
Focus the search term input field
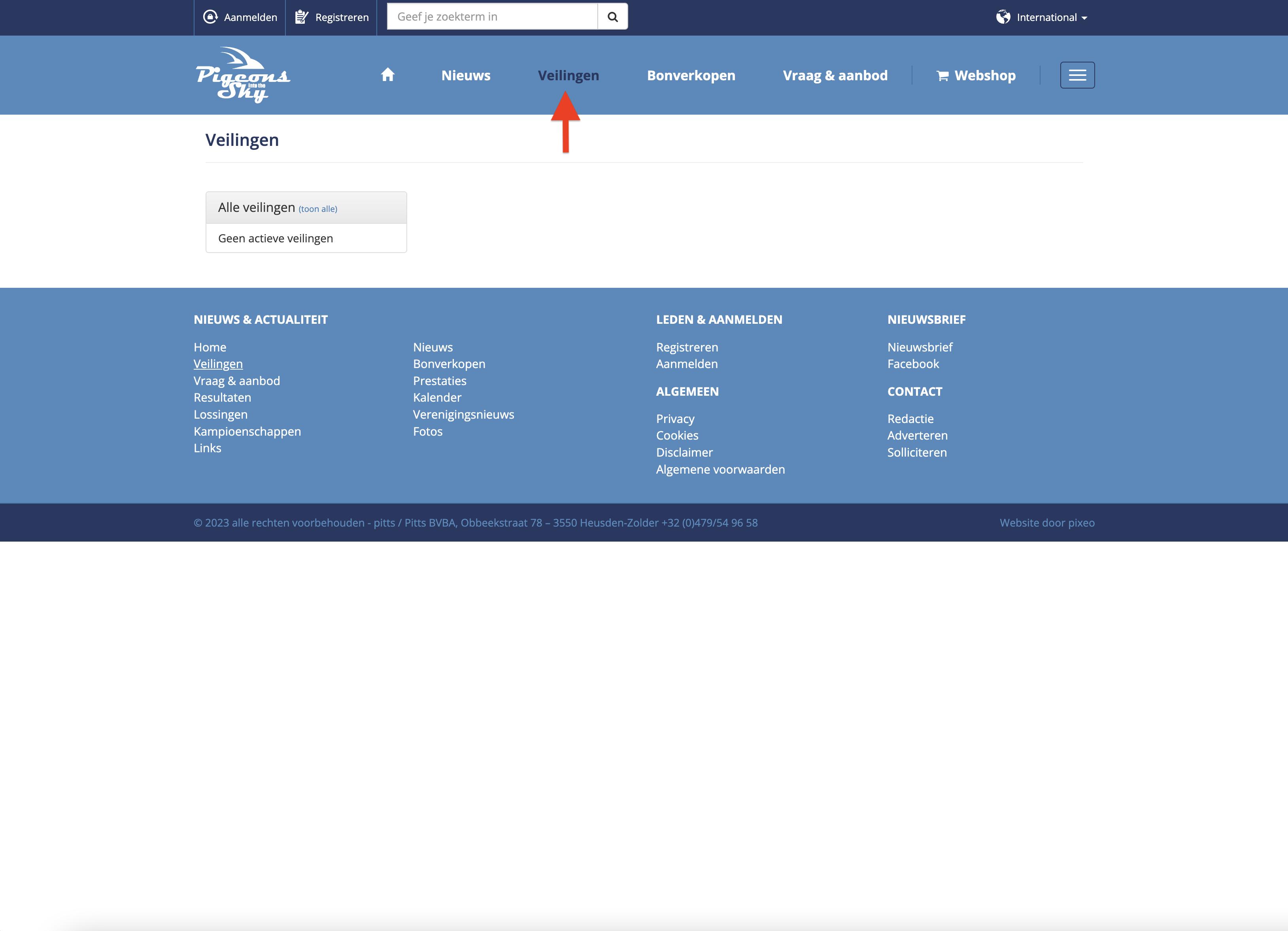(x=492, y=17)
